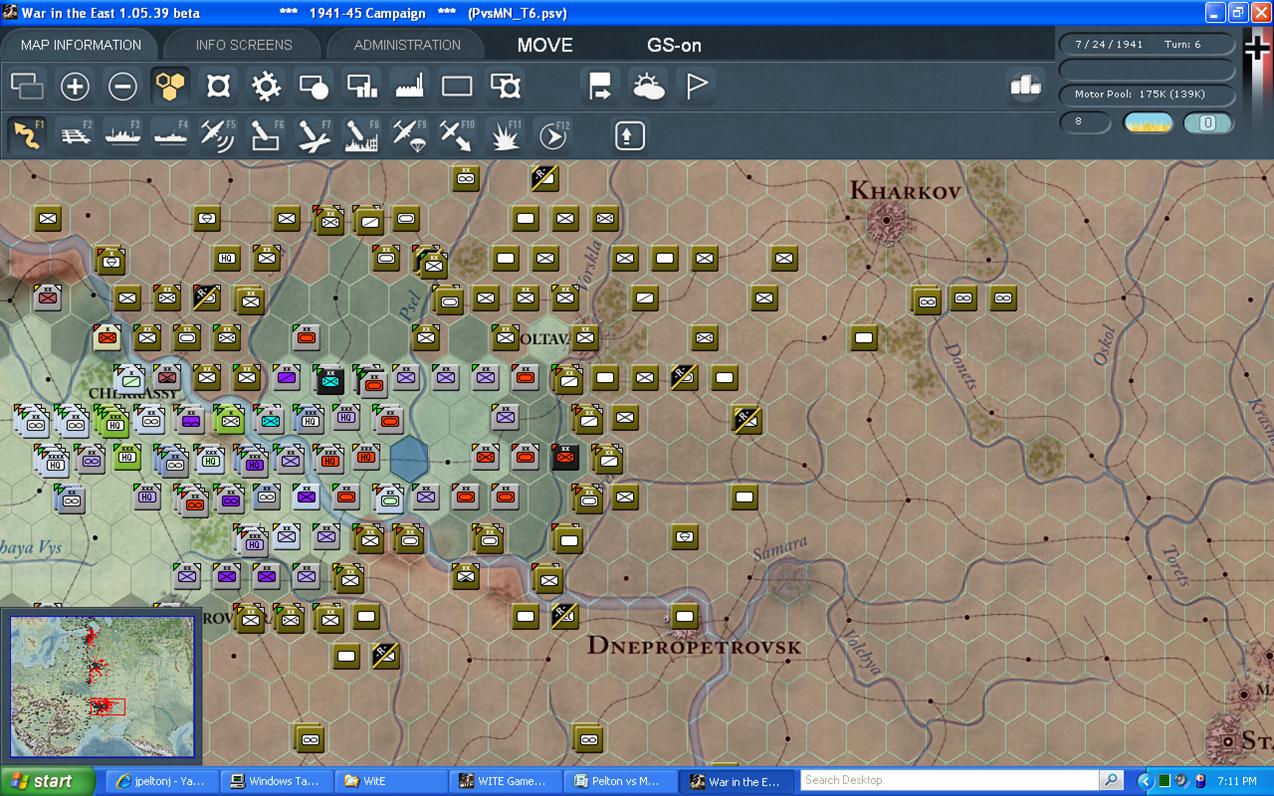Click the Dnepropetrovsk map label
Screen dimensions: 1274x796
[694, 646]
